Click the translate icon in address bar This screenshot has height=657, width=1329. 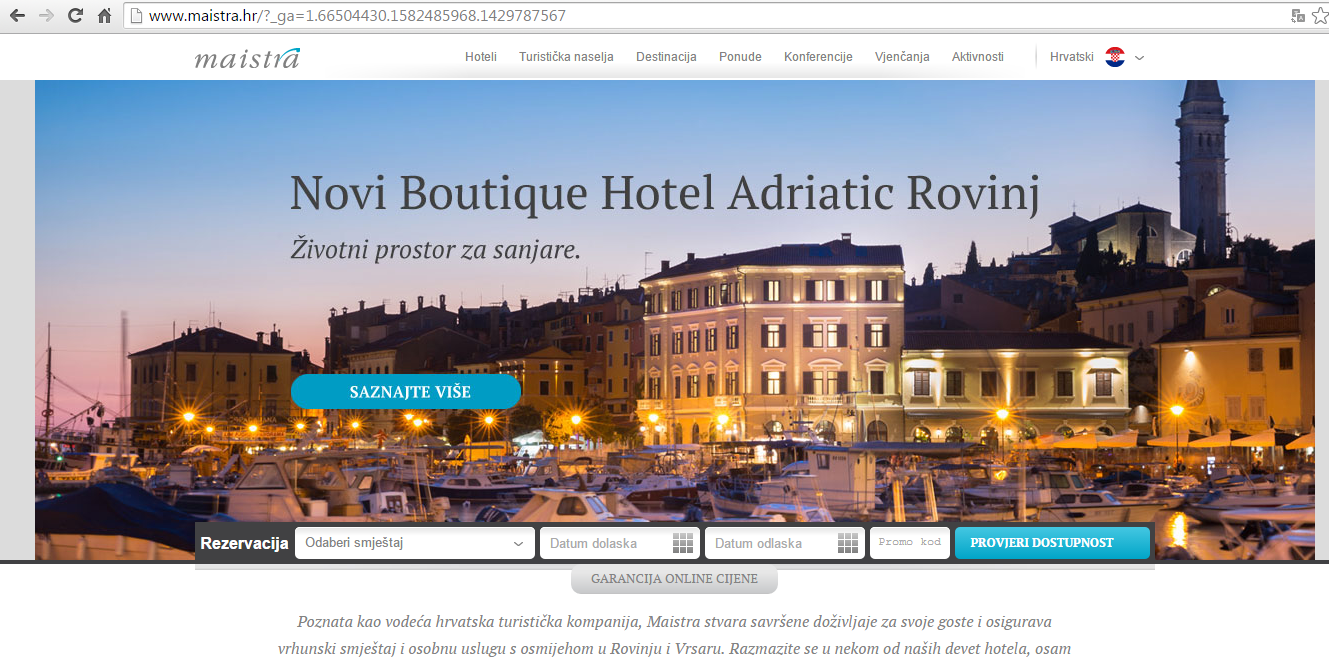pos(1297,16)
